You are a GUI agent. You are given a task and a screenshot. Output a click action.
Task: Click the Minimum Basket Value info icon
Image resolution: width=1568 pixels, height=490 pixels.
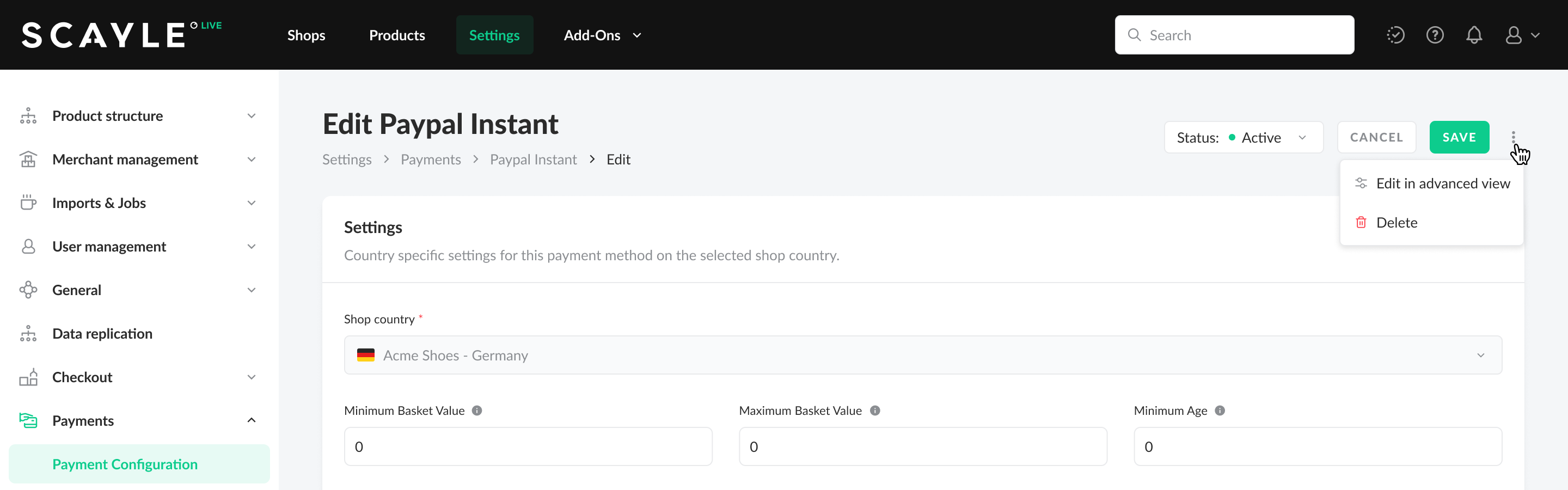[x=477, y=411]
